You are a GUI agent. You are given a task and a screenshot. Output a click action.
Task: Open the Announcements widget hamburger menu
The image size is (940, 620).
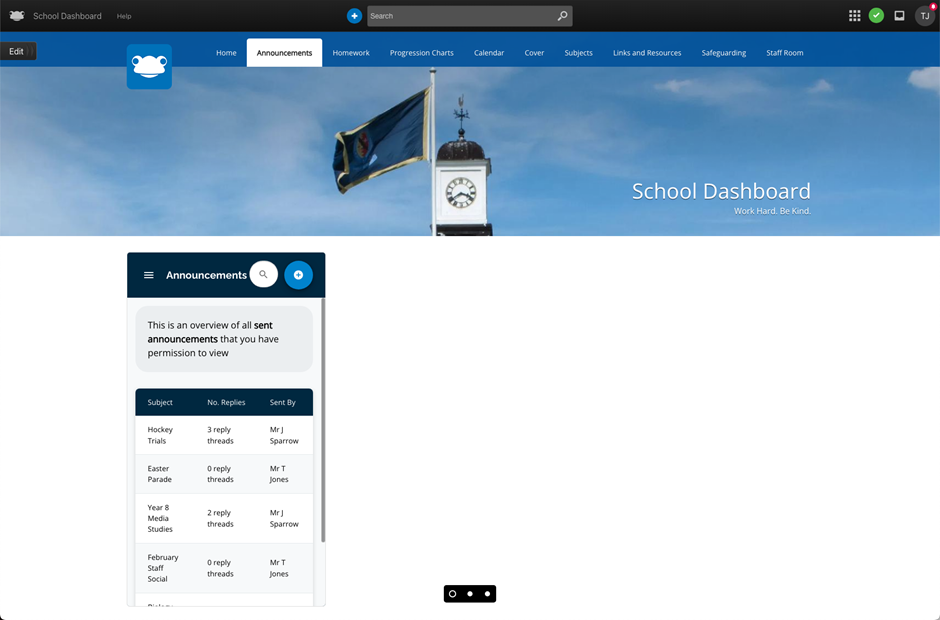click(x=149, y=275)
